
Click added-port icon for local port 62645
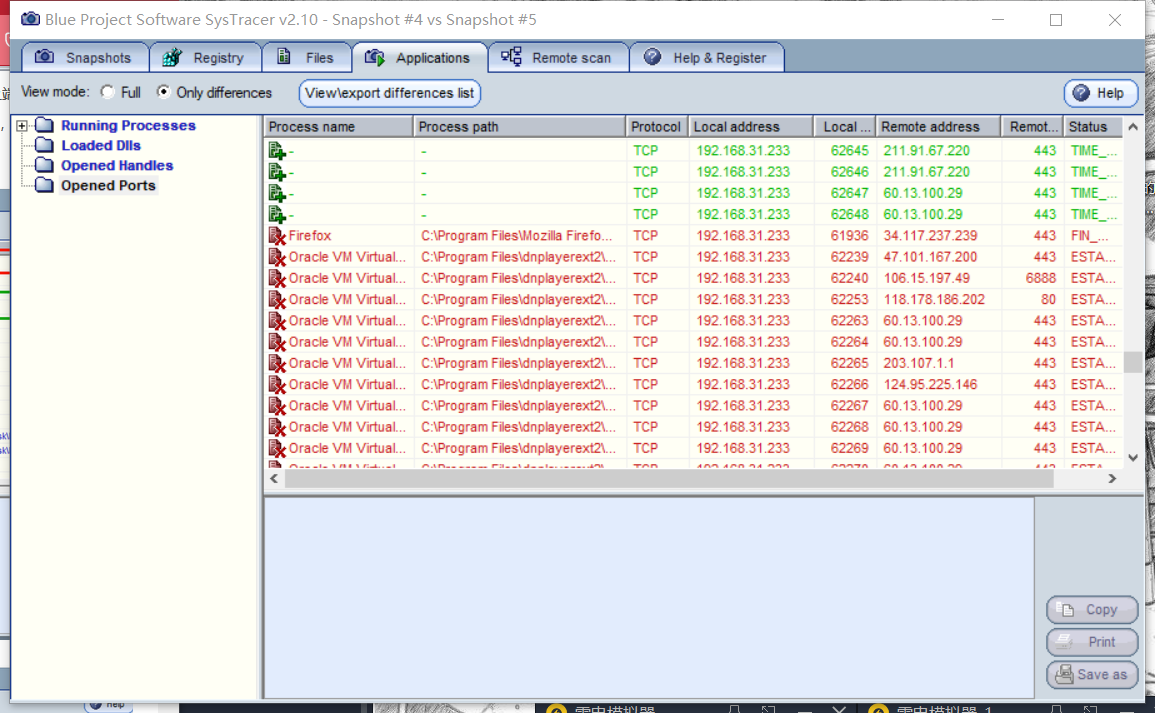pos(277,151)
